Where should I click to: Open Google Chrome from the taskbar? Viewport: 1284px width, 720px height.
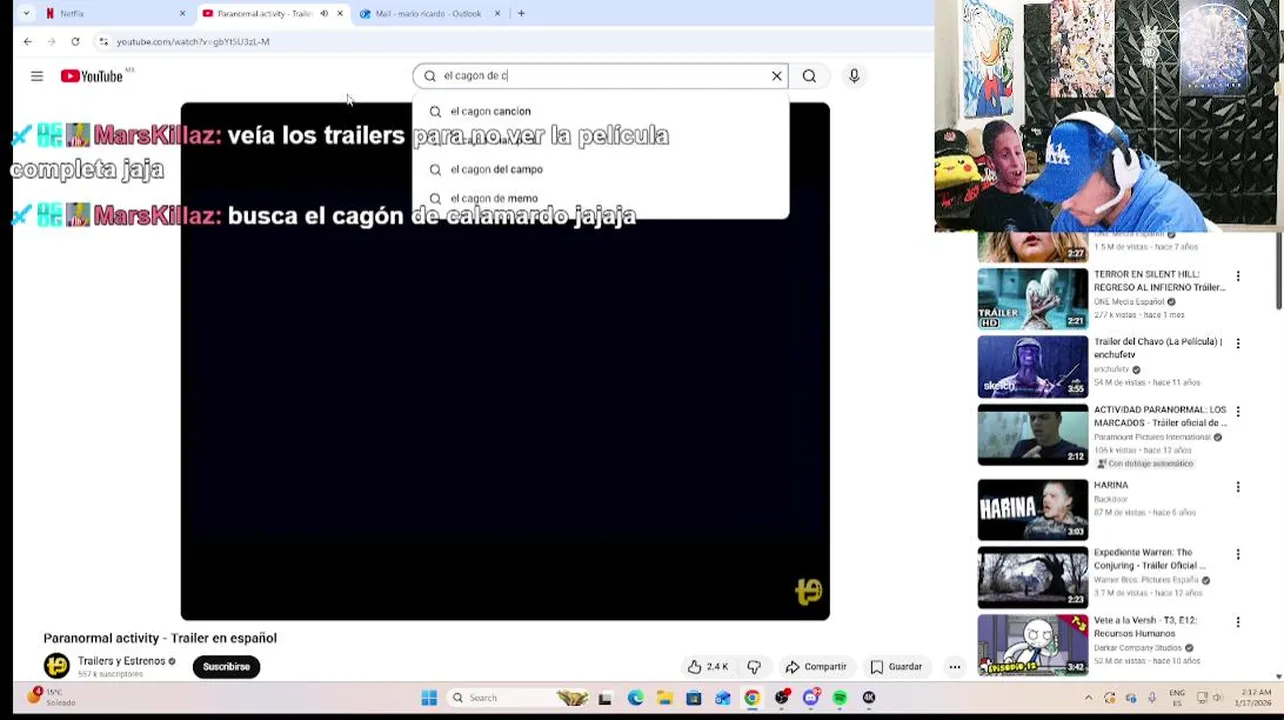(x=752, y=698)
